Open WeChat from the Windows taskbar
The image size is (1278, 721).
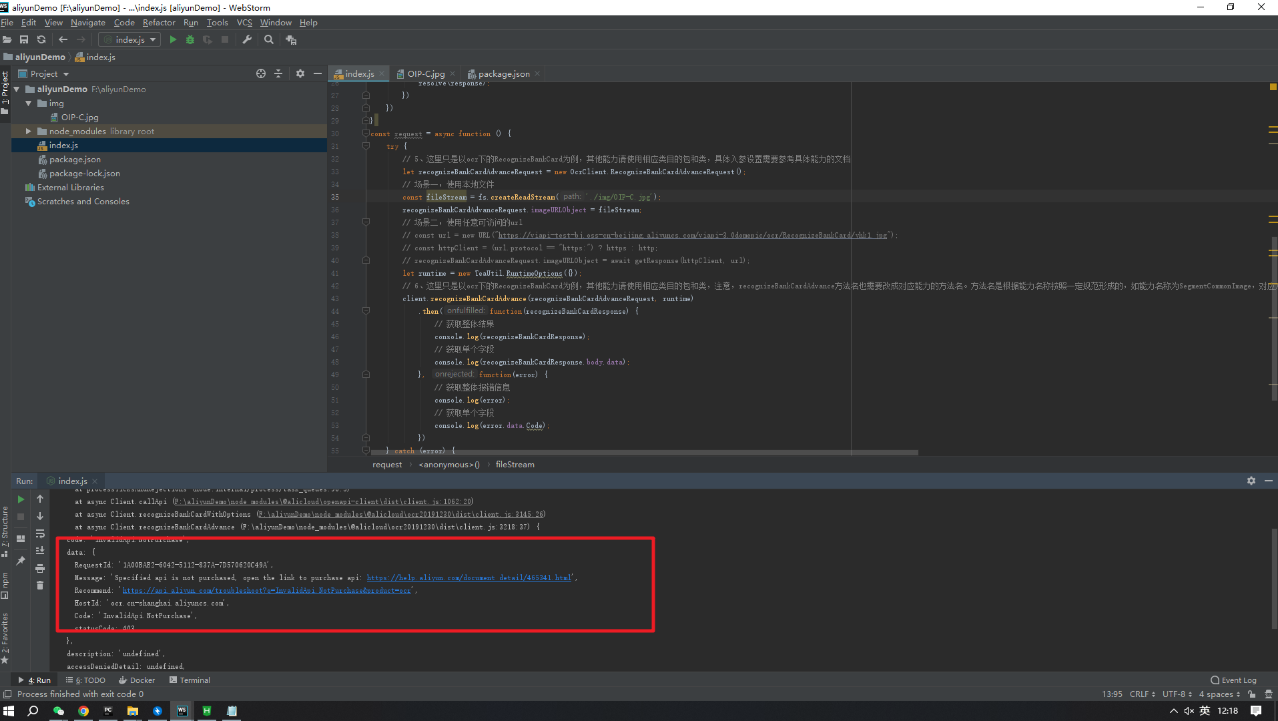58,711
